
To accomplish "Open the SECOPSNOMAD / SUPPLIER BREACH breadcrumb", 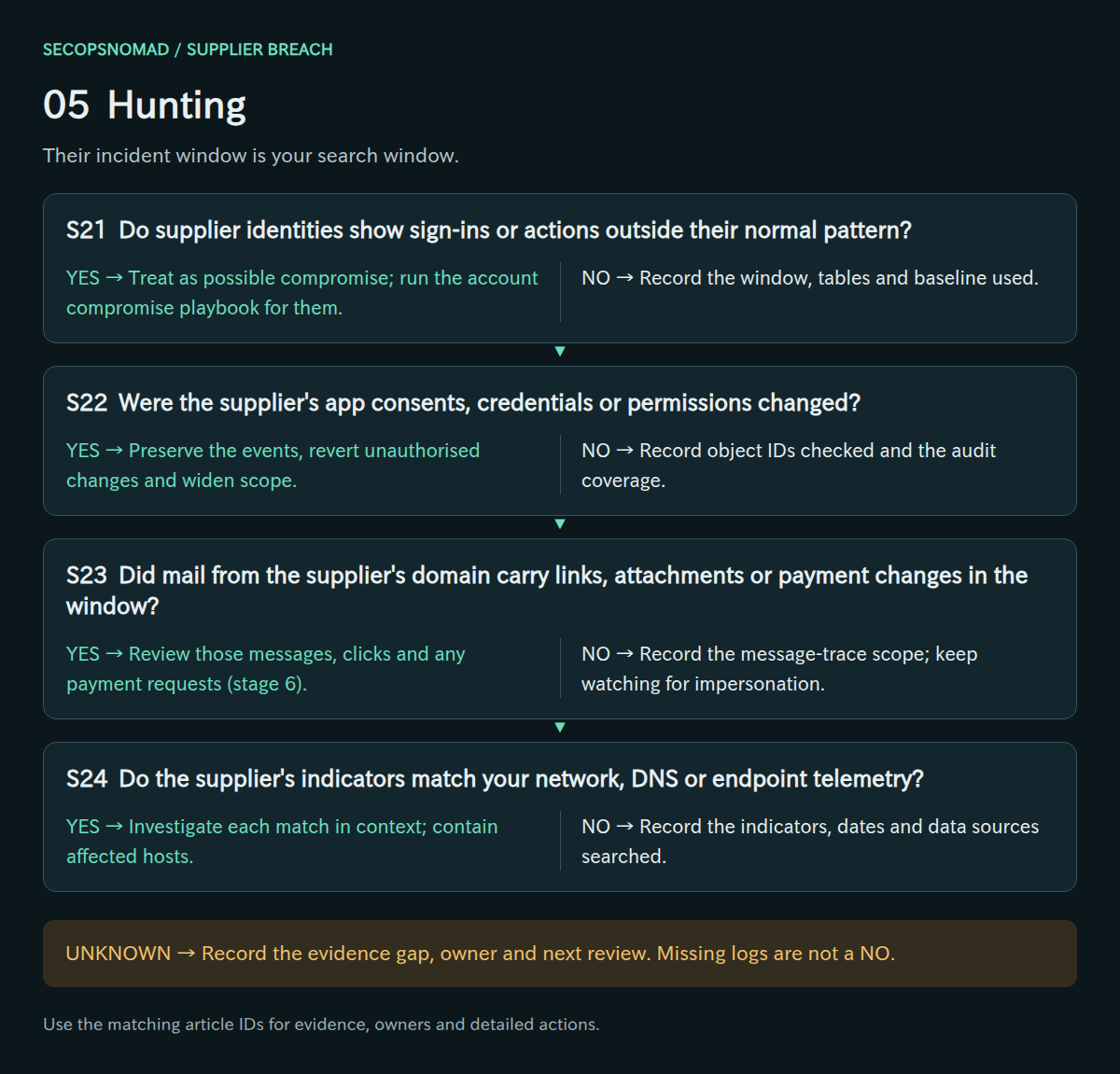I will tap(188, 49).
